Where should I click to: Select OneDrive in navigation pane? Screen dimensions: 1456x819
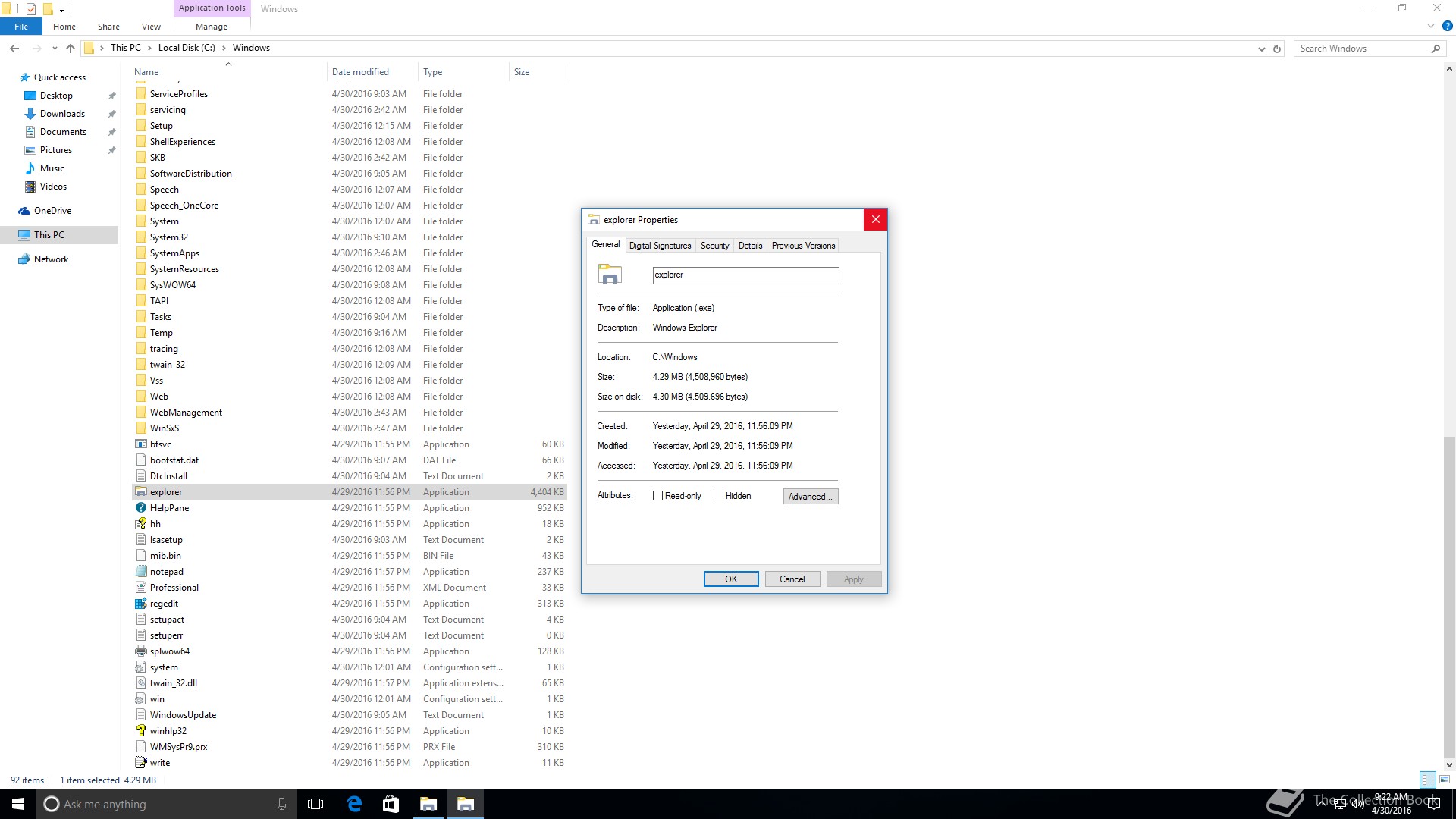click(59, 211)
